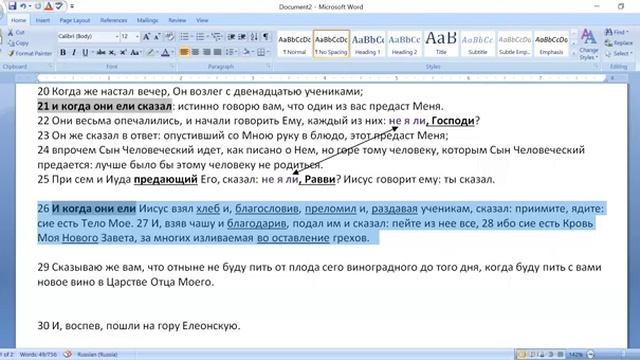The image size is (640, 360).
Task: Cut the selected text
Action: (x=16, y=32)
